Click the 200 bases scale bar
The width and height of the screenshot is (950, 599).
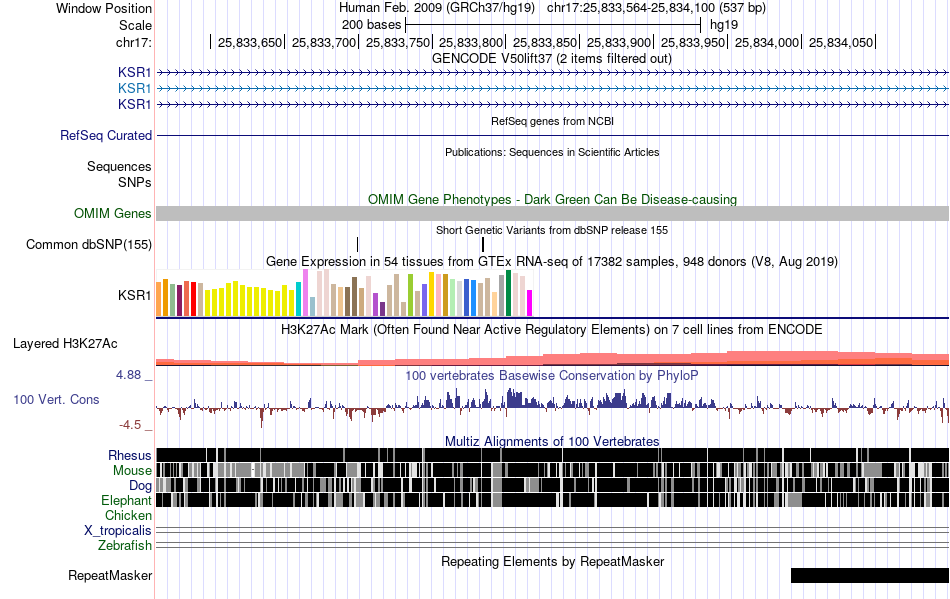(x=553, y=25)
